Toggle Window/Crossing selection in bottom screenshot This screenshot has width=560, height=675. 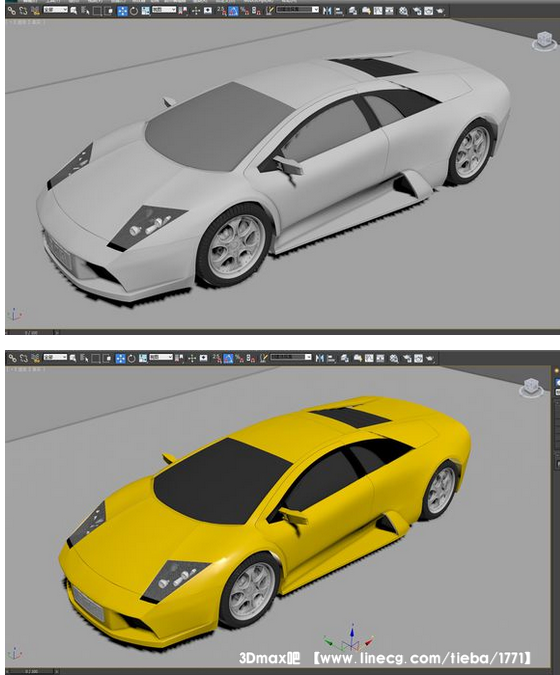(x=108, y=358)
